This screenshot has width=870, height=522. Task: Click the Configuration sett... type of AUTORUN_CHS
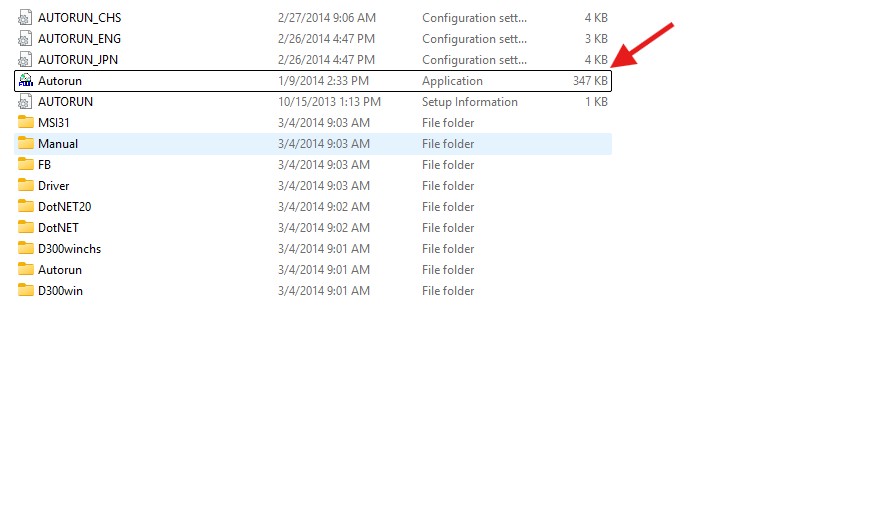(474, 18)
